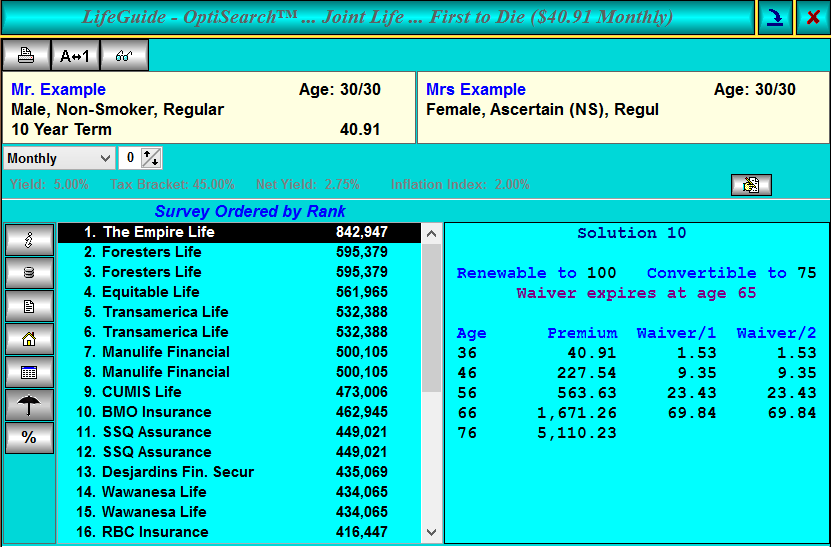Click the A↔1 sort toggle button
This screenshot has height=547, width=831.
(75, 56)
